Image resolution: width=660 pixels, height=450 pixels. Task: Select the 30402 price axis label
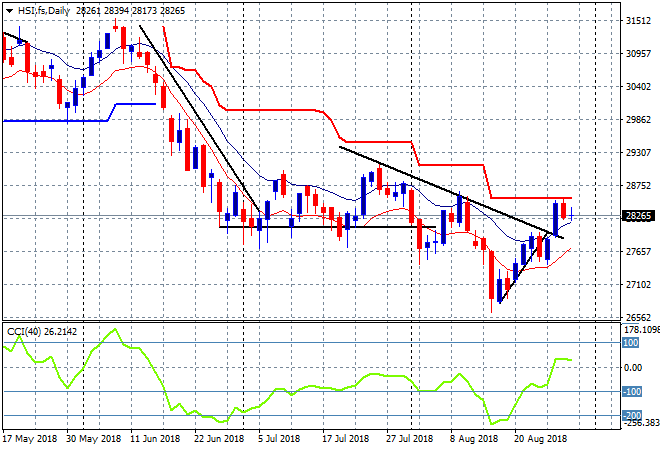coord(638,86)
